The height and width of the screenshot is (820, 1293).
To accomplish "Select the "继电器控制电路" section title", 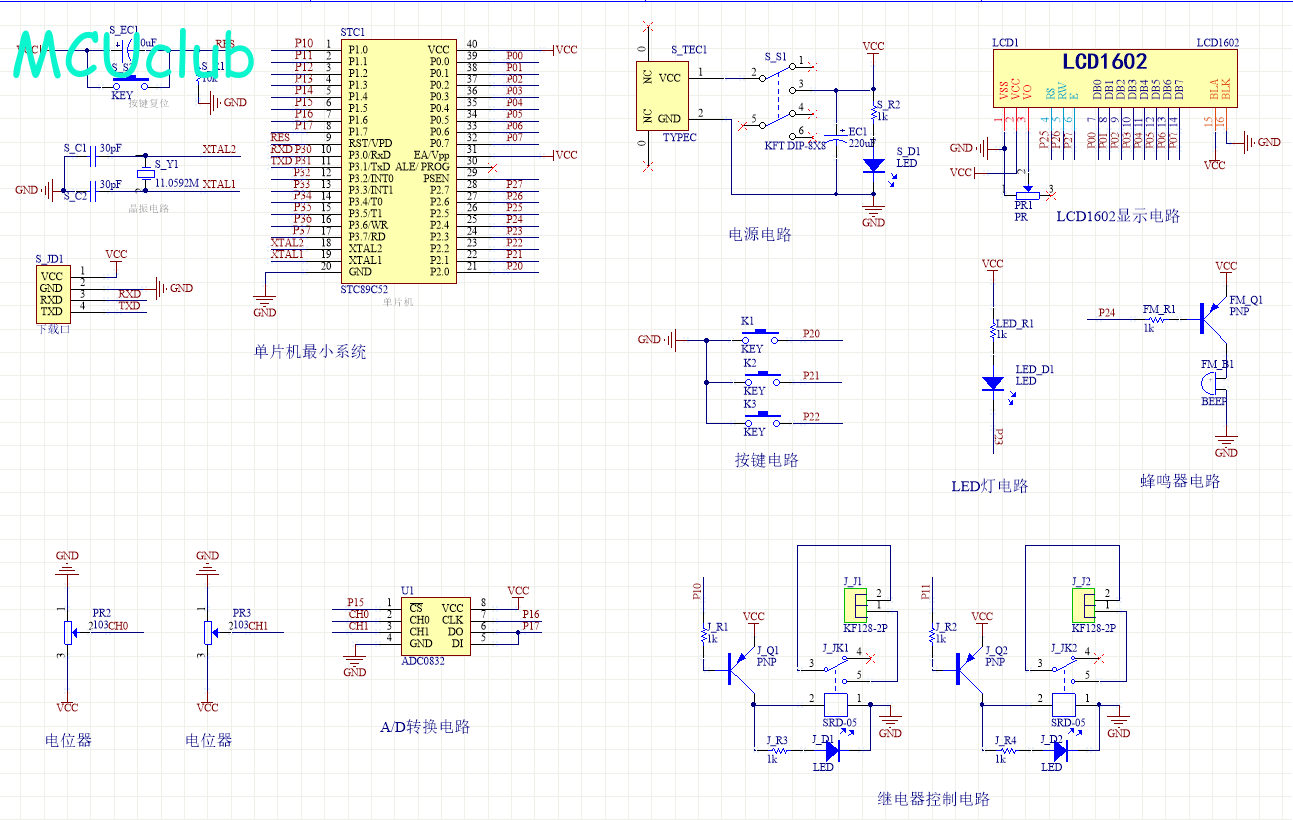I will (933, 799).
